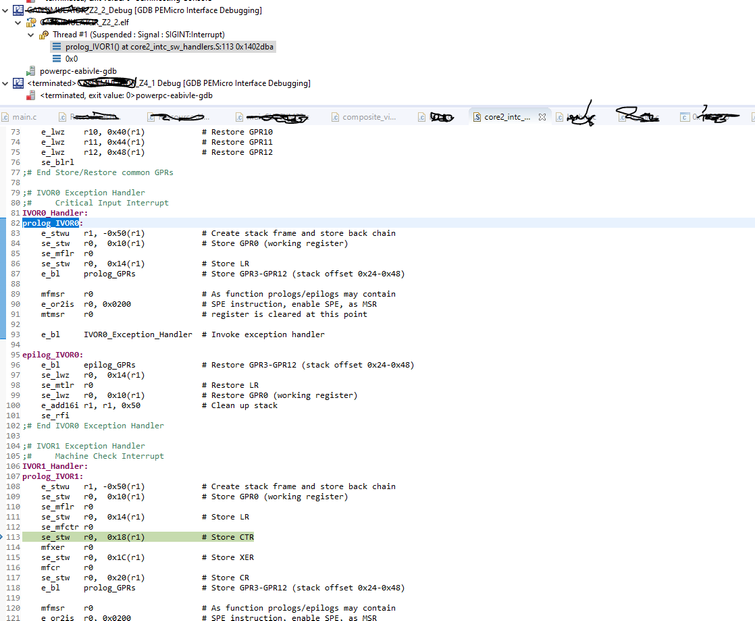Click the Z2_2.elf debug target icon
755x621 pixels.
coord(31,22)
